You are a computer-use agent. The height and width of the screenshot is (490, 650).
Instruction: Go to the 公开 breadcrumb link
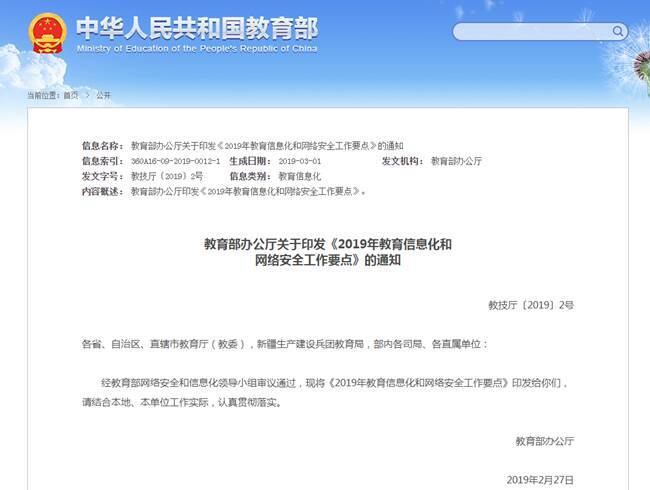coord(103,95)
